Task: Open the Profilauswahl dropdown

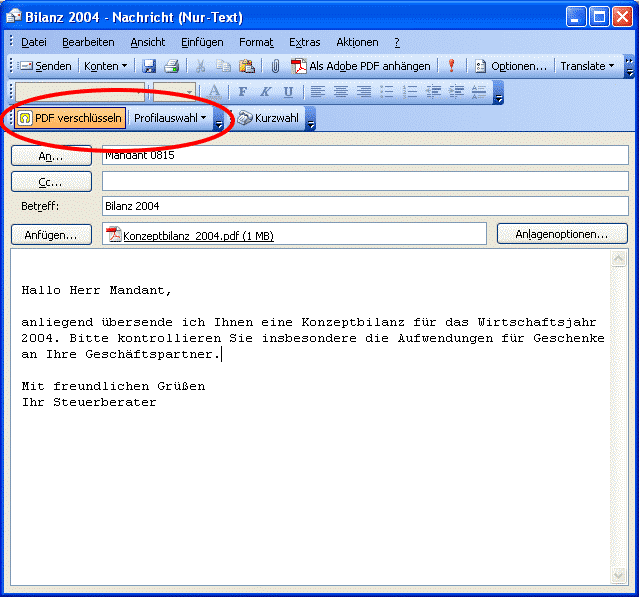Action: point(170,118)
